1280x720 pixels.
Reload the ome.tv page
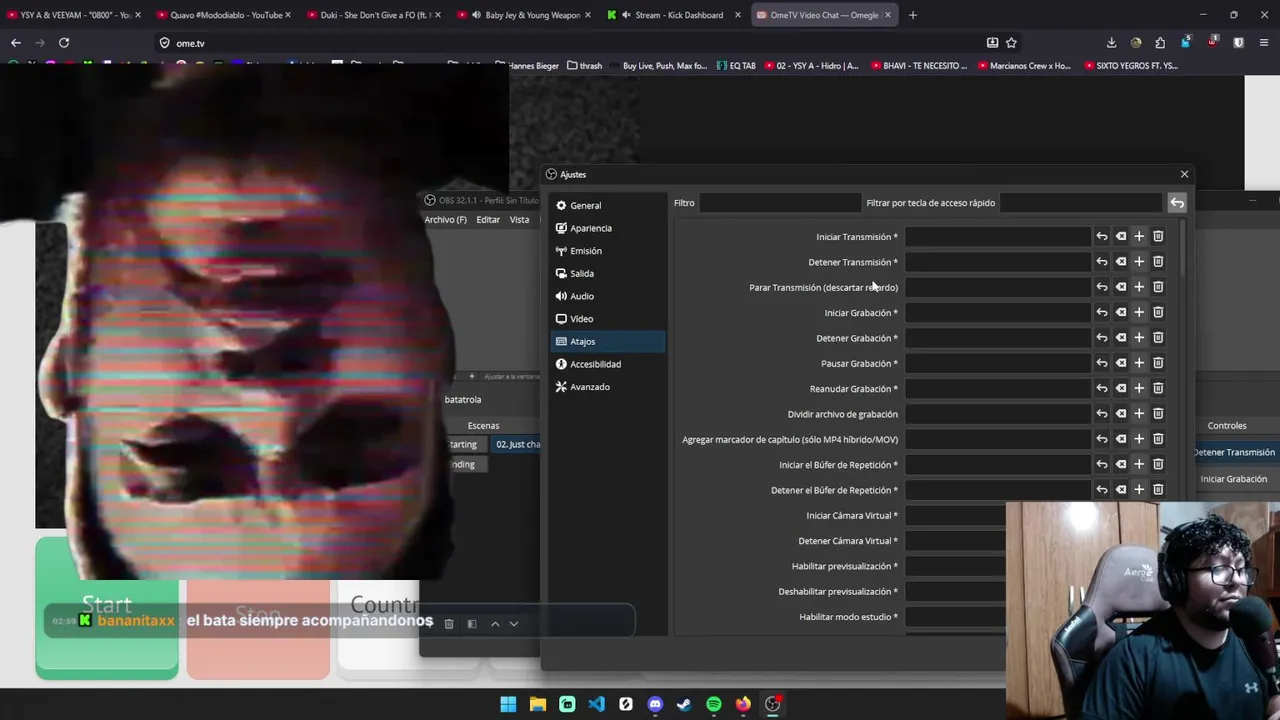pyautogui.click(x=64, y=43)
